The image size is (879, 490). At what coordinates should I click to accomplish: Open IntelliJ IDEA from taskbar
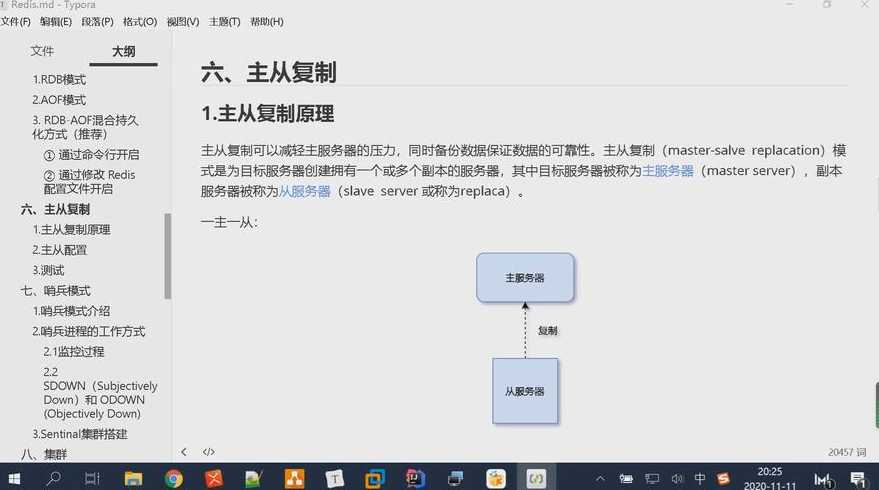click(x=415, y=478)
